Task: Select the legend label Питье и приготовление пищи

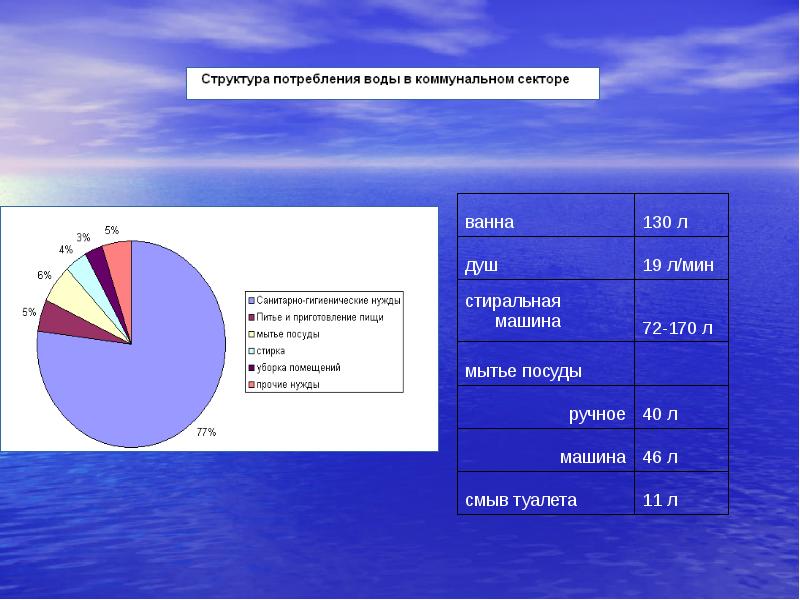Action: [305, 317]
